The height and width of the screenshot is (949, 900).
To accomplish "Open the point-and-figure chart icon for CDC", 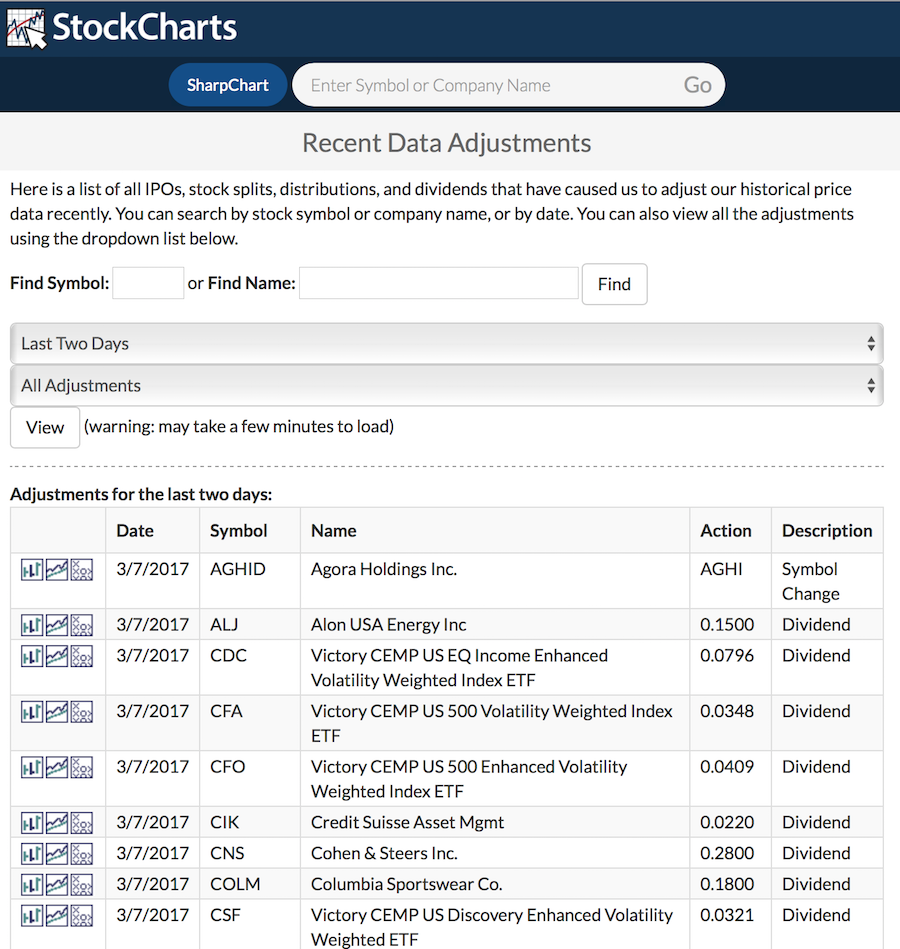I will (82, 656).
